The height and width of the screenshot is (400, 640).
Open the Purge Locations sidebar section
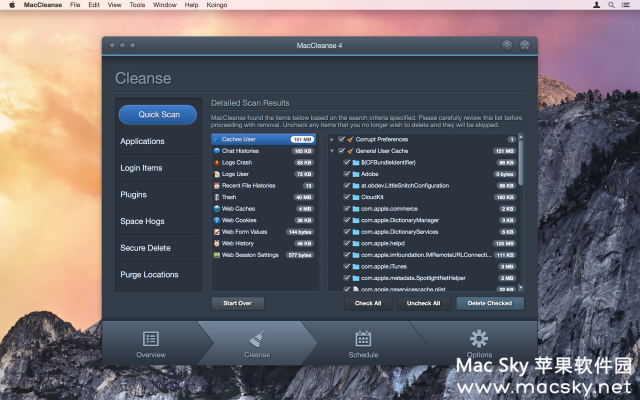pyautogui.click(x=158, y=275)
